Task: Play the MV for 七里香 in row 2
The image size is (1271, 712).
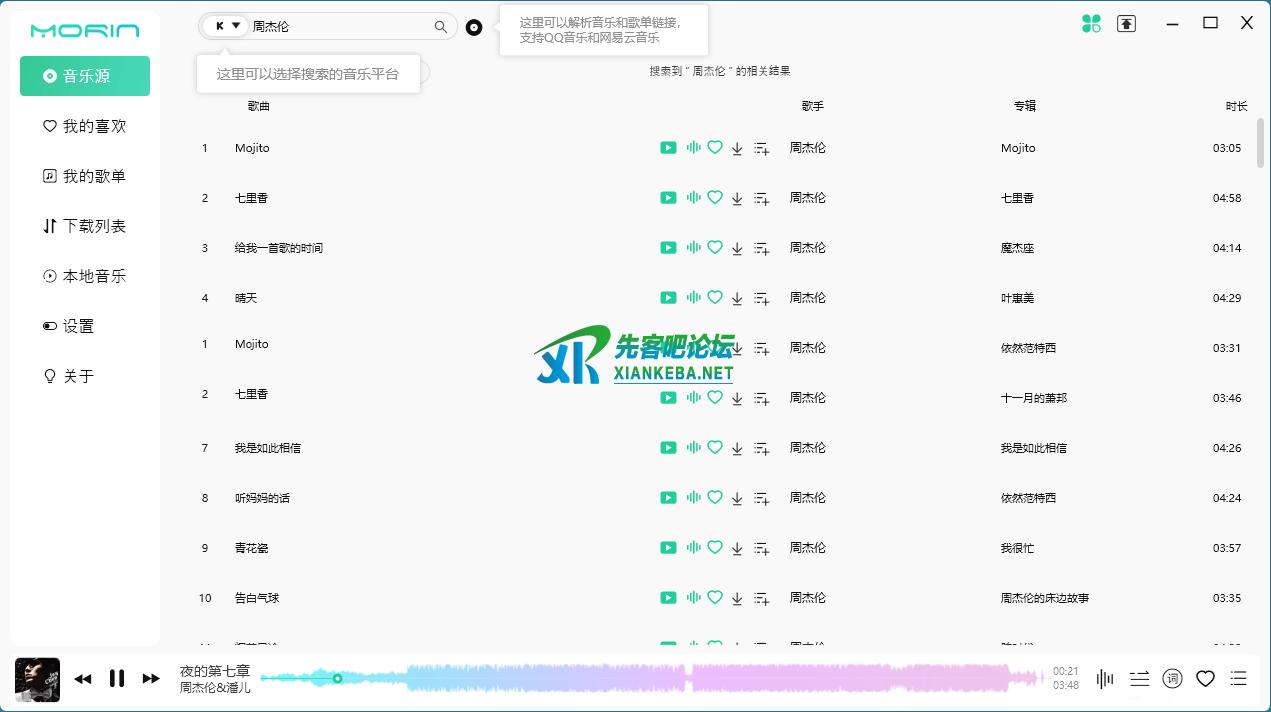Action: pyautogui.click(x=668, y=198)
